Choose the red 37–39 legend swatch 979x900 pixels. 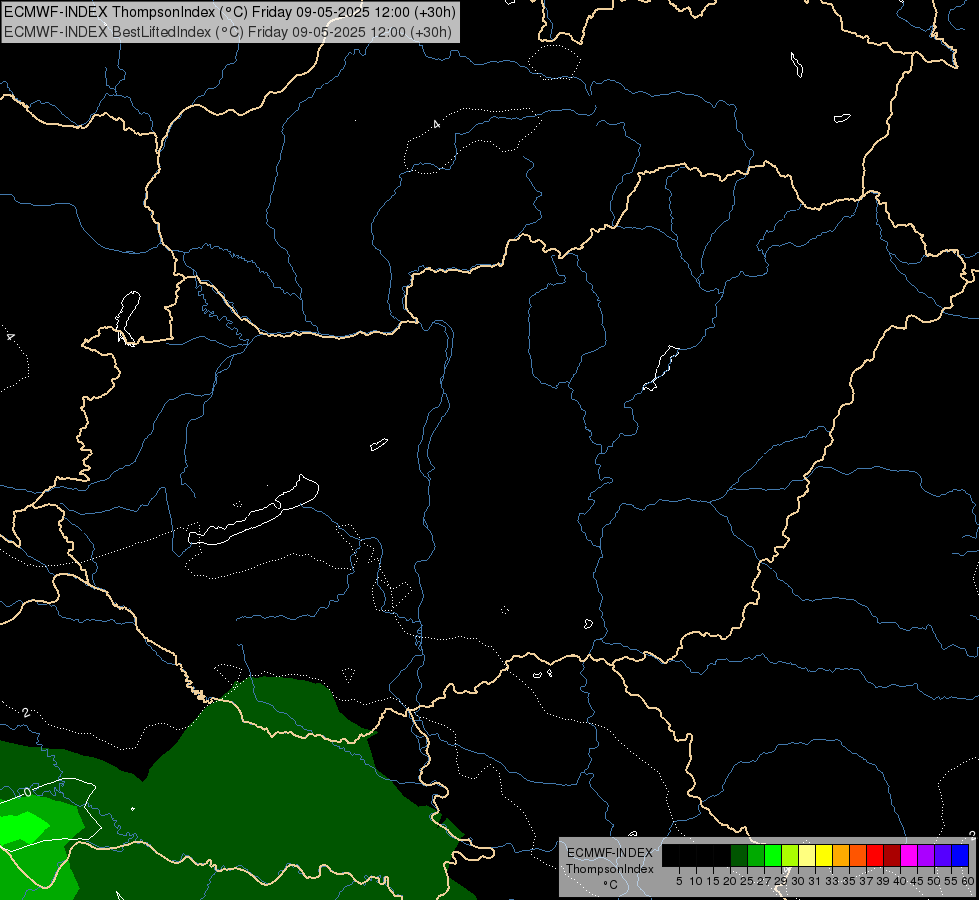[875, 856]
